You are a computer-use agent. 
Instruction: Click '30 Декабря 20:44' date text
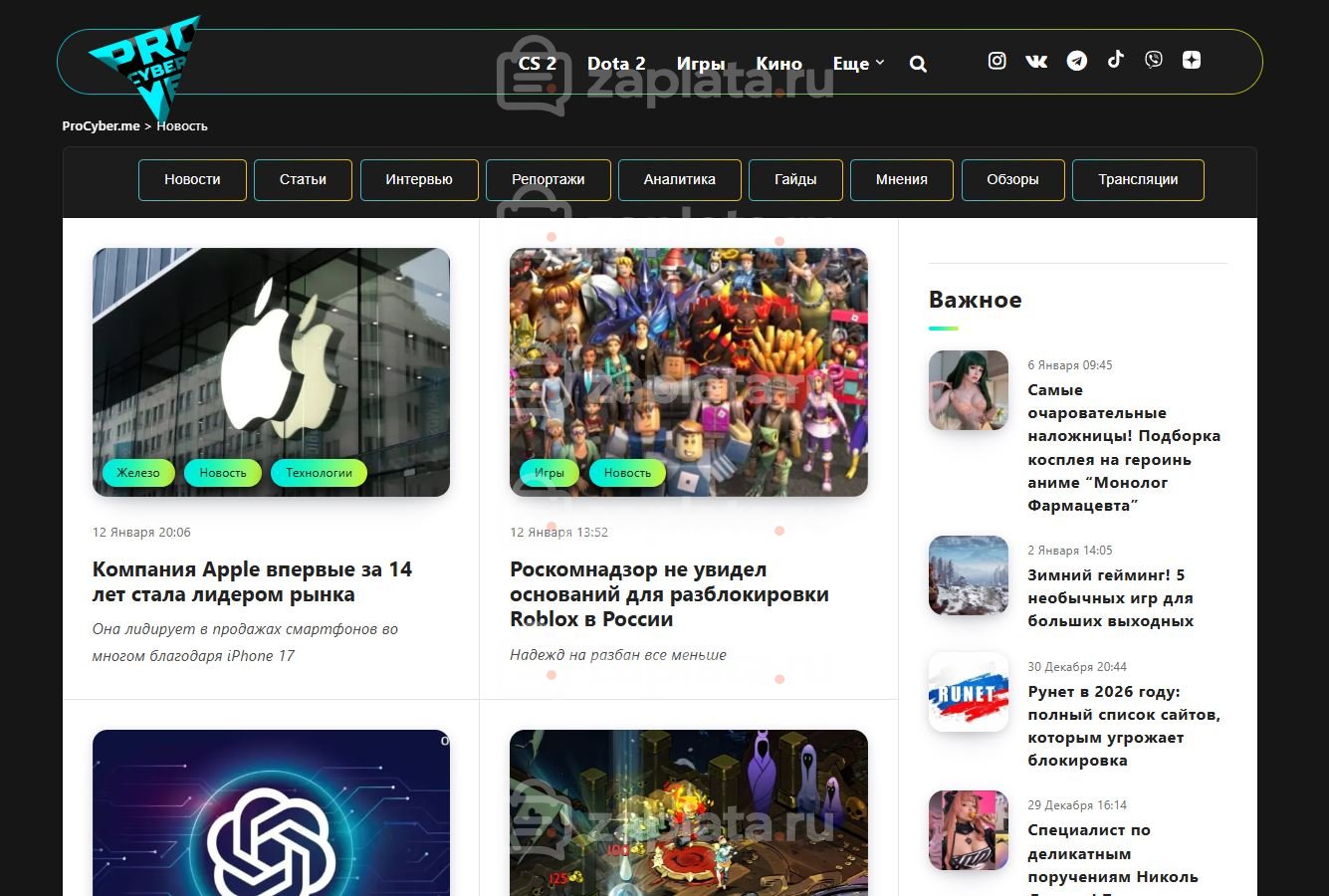1077,667
